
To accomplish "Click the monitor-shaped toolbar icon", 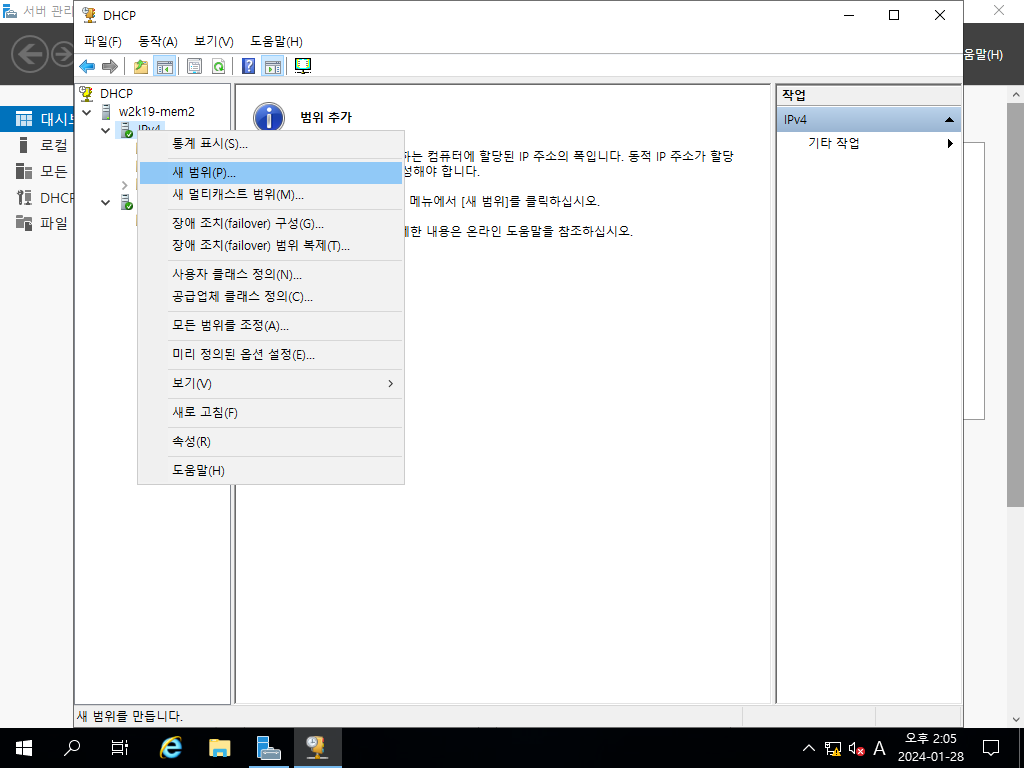I will tap(303, 66).
